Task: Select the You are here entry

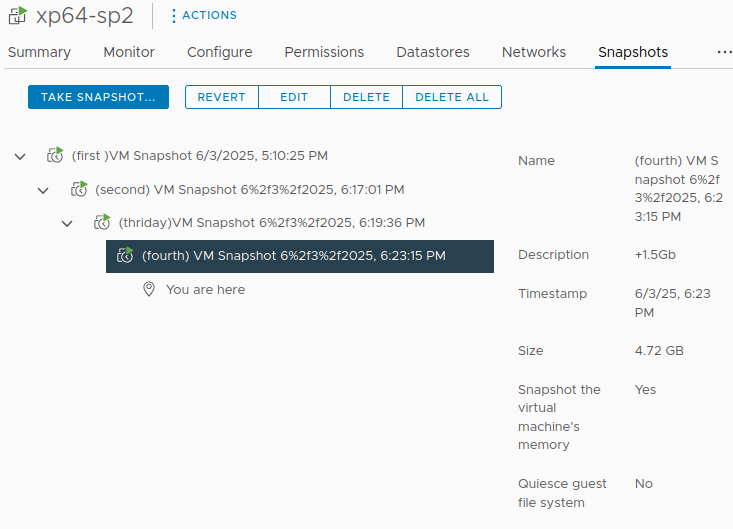Action: pyautogui.click(x=205, y=289)
